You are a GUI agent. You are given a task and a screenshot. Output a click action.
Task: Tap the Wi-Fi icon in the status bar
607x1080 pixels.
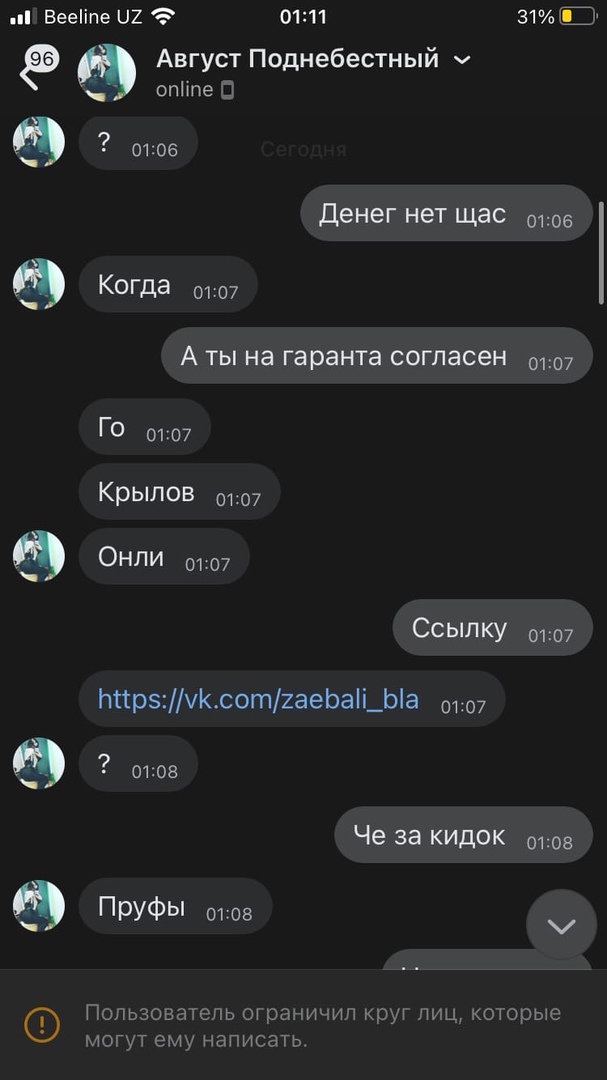coord(163,17)
